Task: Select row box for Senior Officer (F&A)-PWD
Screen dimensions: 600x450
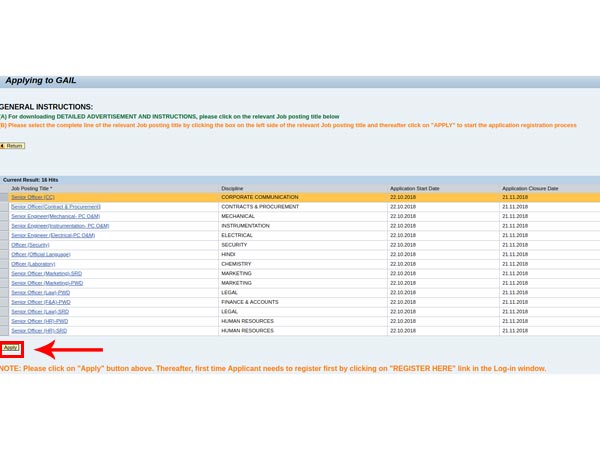Action: (4, 302)
